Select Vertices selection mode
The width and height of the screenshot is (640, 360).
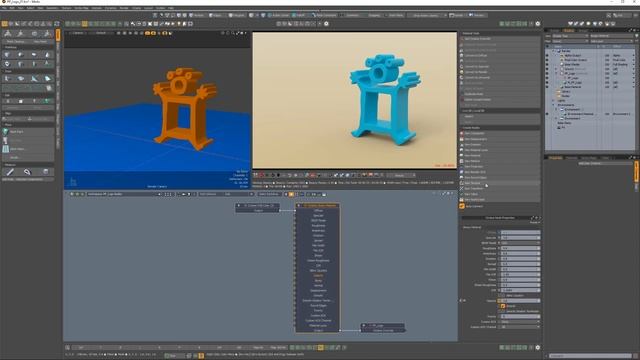[x=197, y=15]
